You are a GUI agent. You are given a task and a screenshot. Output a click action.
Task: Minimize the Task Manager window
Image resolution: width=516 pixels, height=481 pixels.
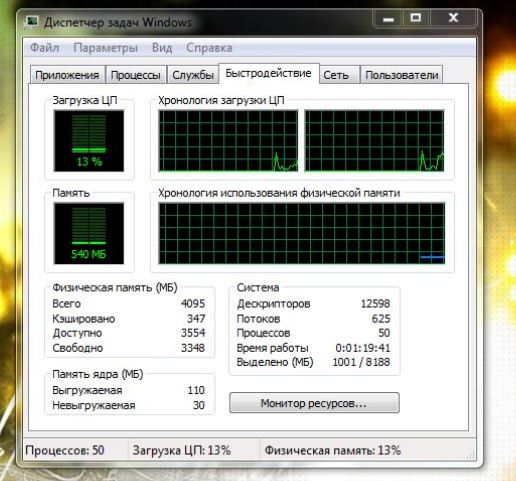(x=389, y=18)
